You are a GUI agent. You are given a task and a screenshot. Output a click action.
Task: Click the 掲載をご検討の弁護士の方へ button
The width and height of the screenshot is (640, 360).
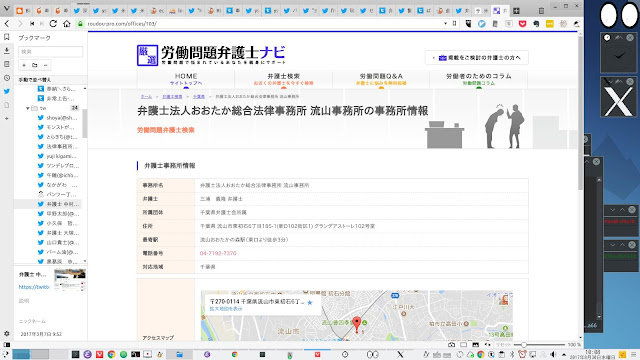(x=477, y=58)
